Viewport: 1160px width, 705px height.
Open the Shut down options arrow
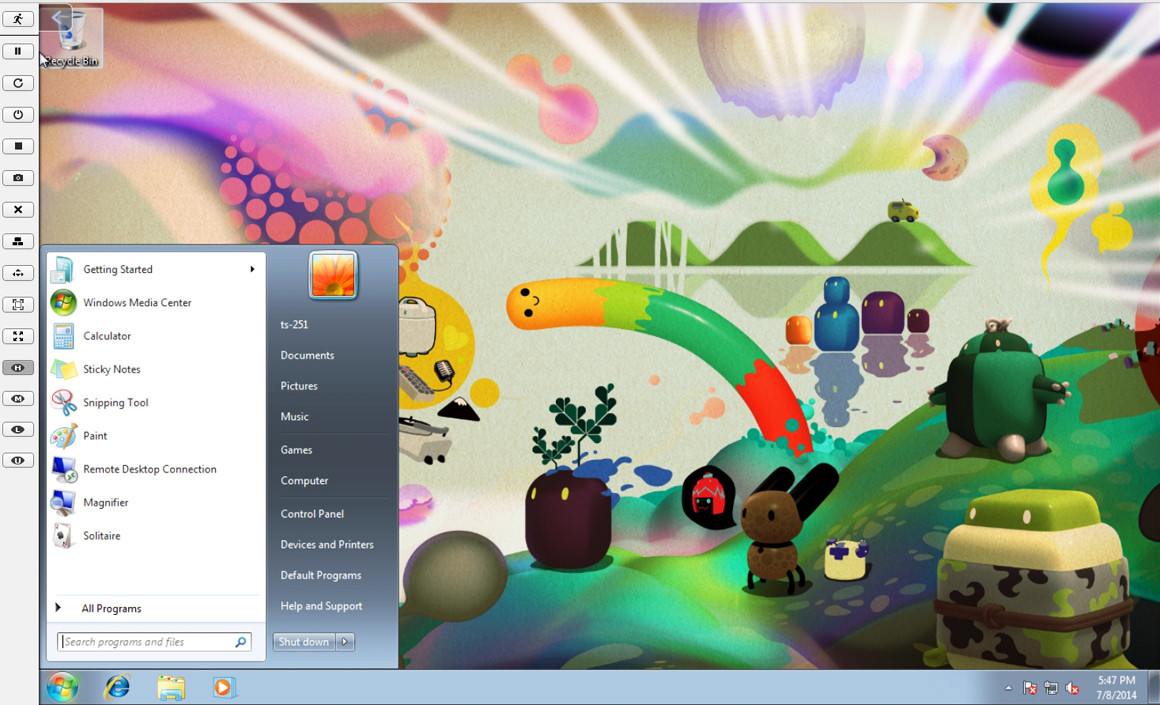point(345,642)
